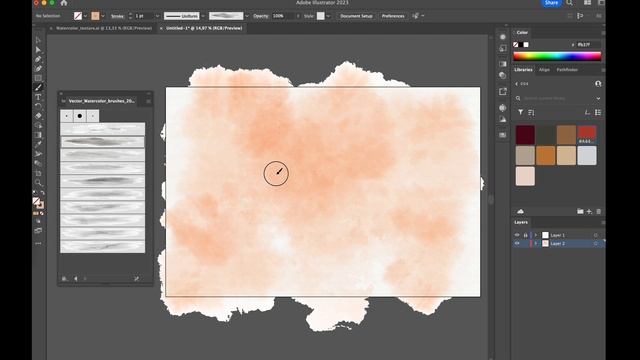
Task: Click the Preferences button
Action: click(x=393, y=16)
